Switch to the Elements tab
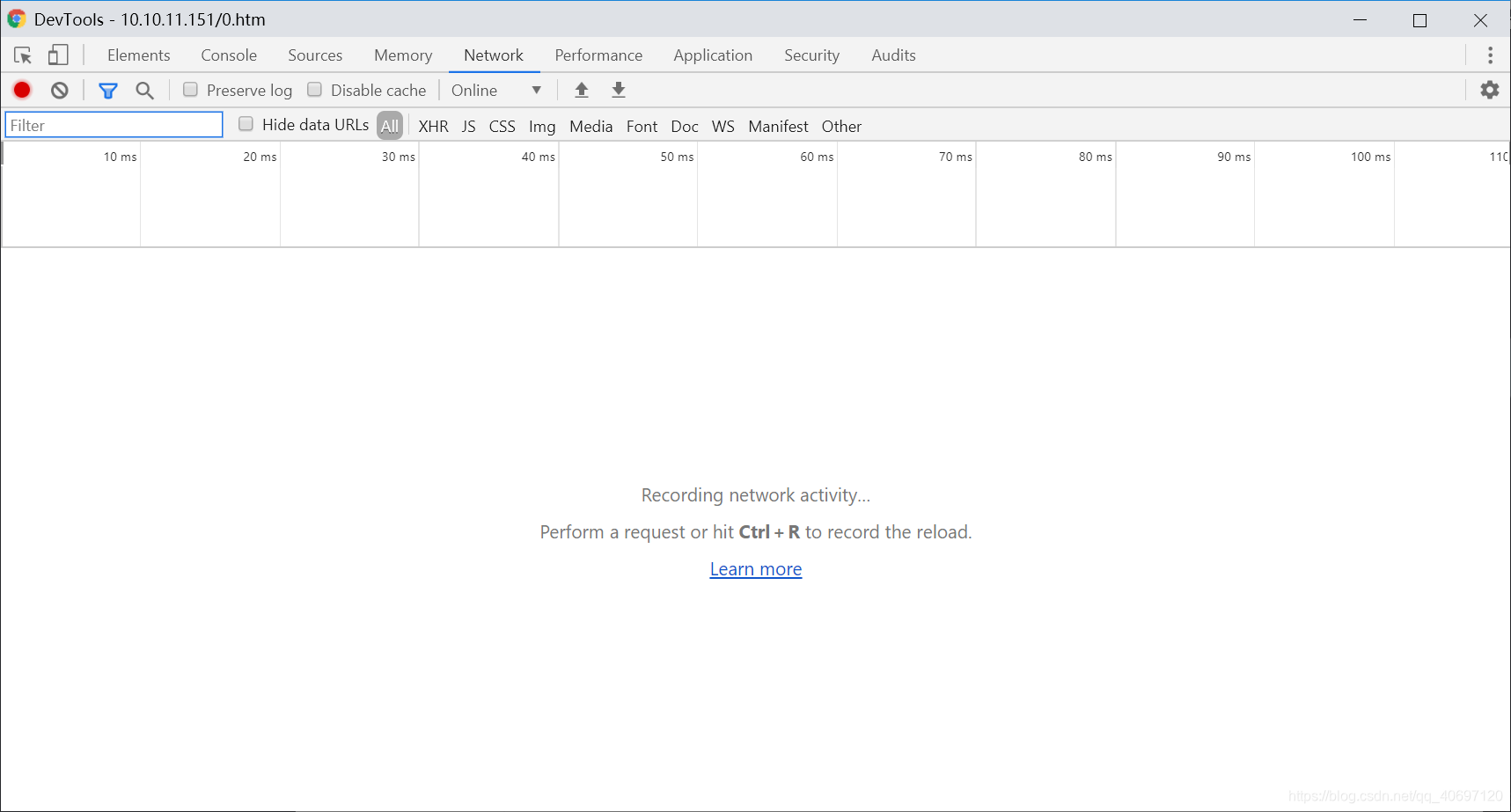The width and height of the screenshot is (1511, 812). (139, 55)
